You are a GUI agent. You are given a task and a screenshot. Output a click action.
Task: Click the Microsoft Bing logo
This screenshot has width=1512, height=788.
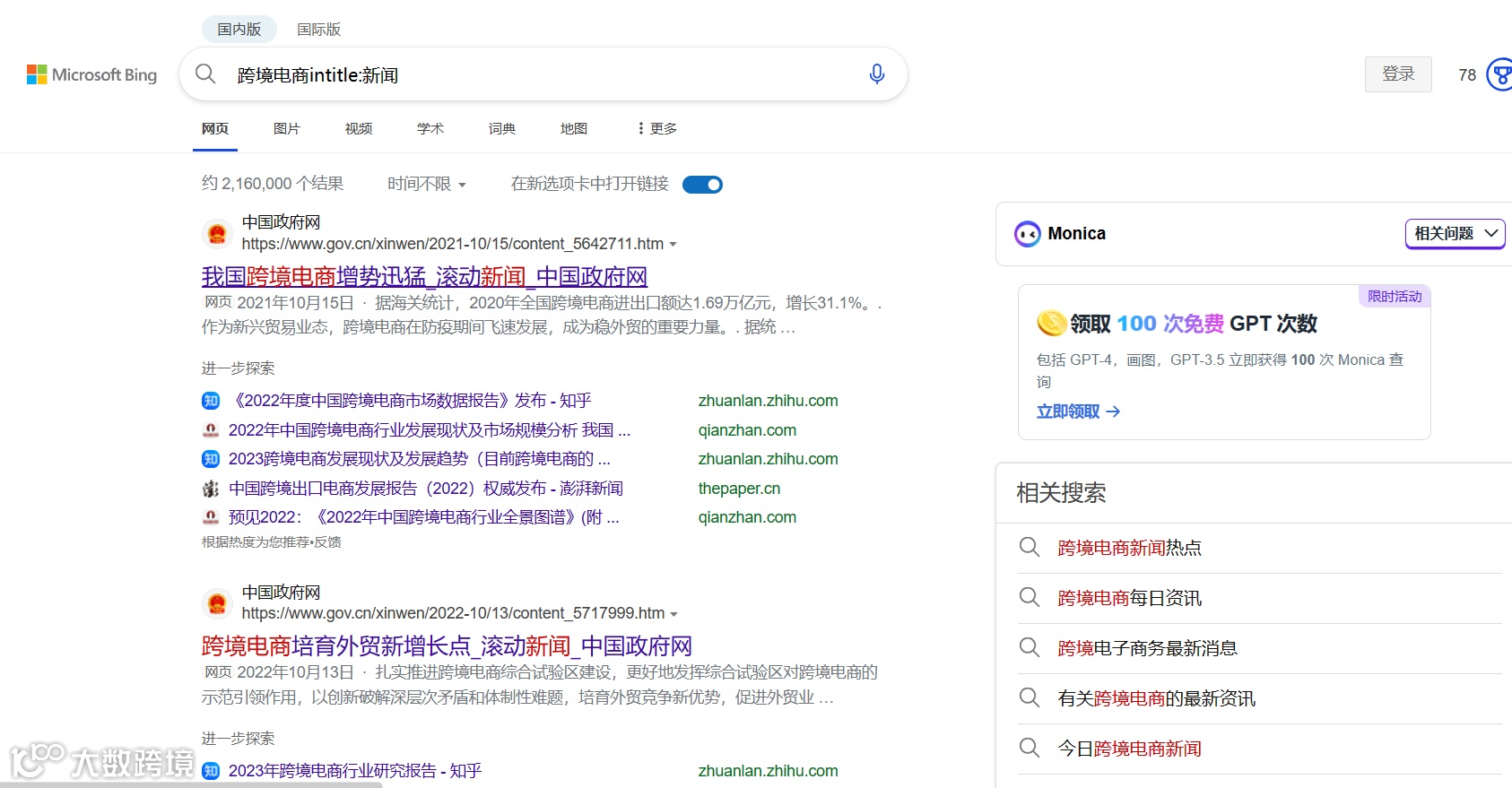click(91, 74)
